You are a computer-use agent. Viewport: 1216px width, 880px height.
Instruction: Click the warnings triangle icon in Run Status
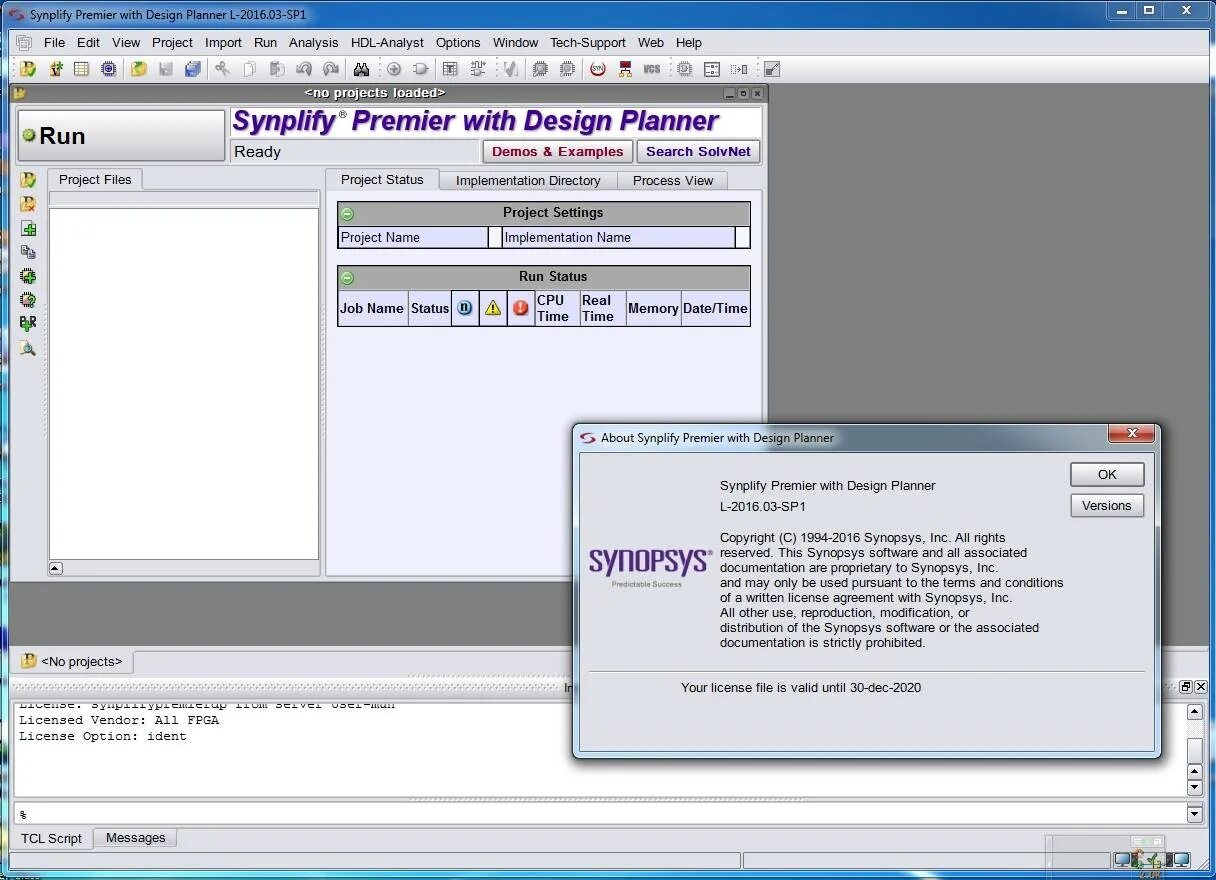point(493,308)
